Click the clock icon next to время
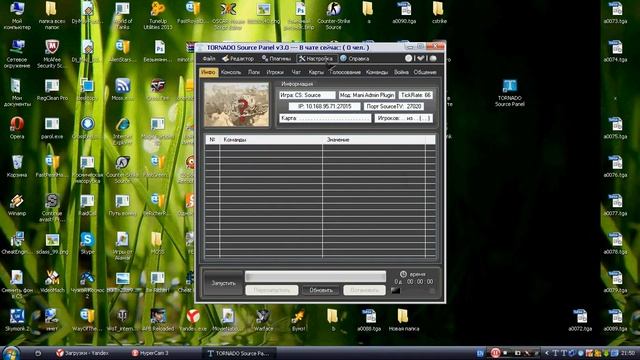This screenshot has width=640, height=360. 403,274
